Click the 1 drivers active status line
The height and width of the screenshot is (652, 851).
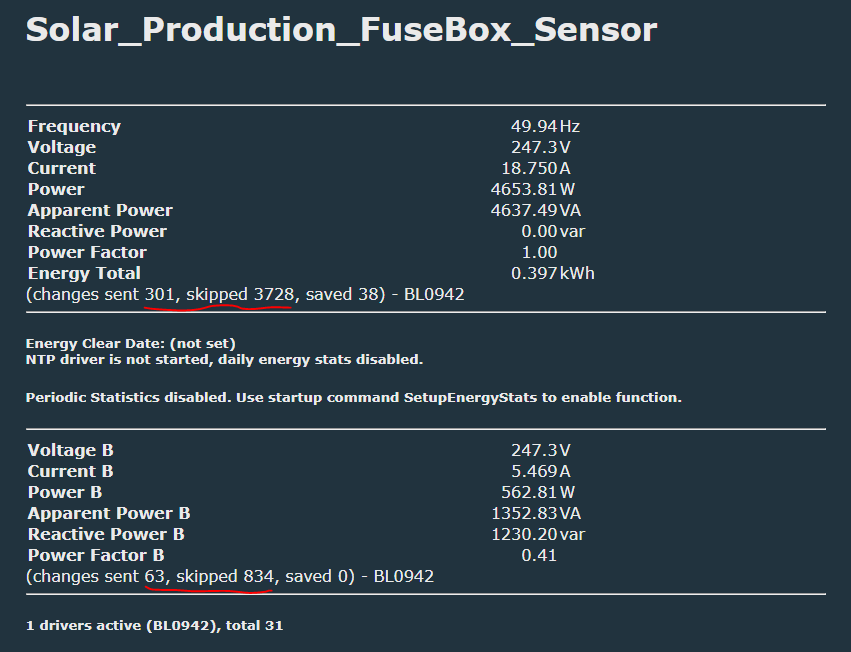click(155, 625)
